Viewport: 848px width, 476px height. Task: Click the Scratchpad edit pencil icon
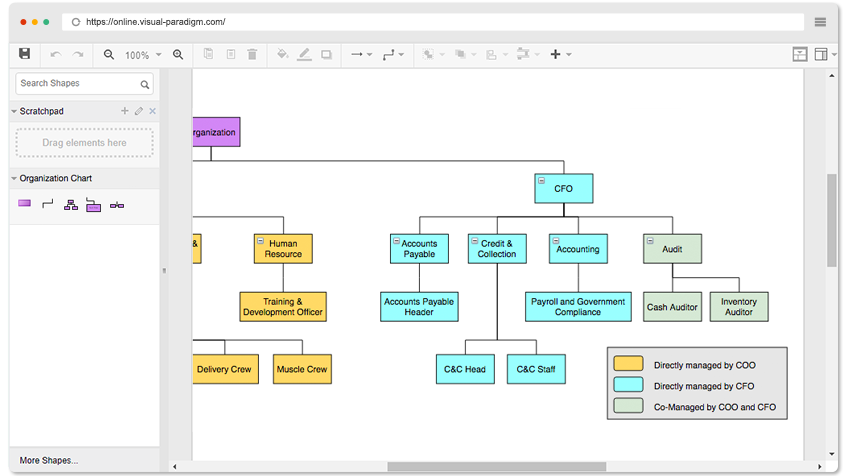pyautogui.click(x=138, y=111)
